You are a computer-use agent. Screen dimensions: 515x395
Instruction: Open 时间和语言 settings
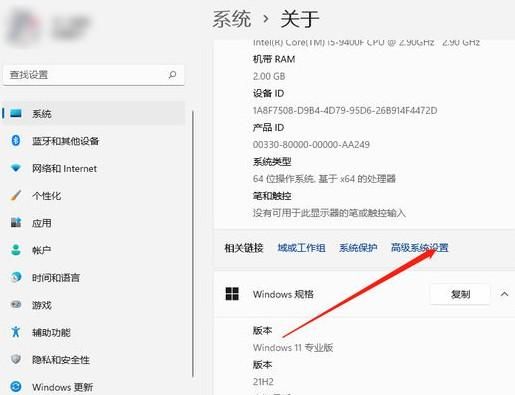(93, 277)
